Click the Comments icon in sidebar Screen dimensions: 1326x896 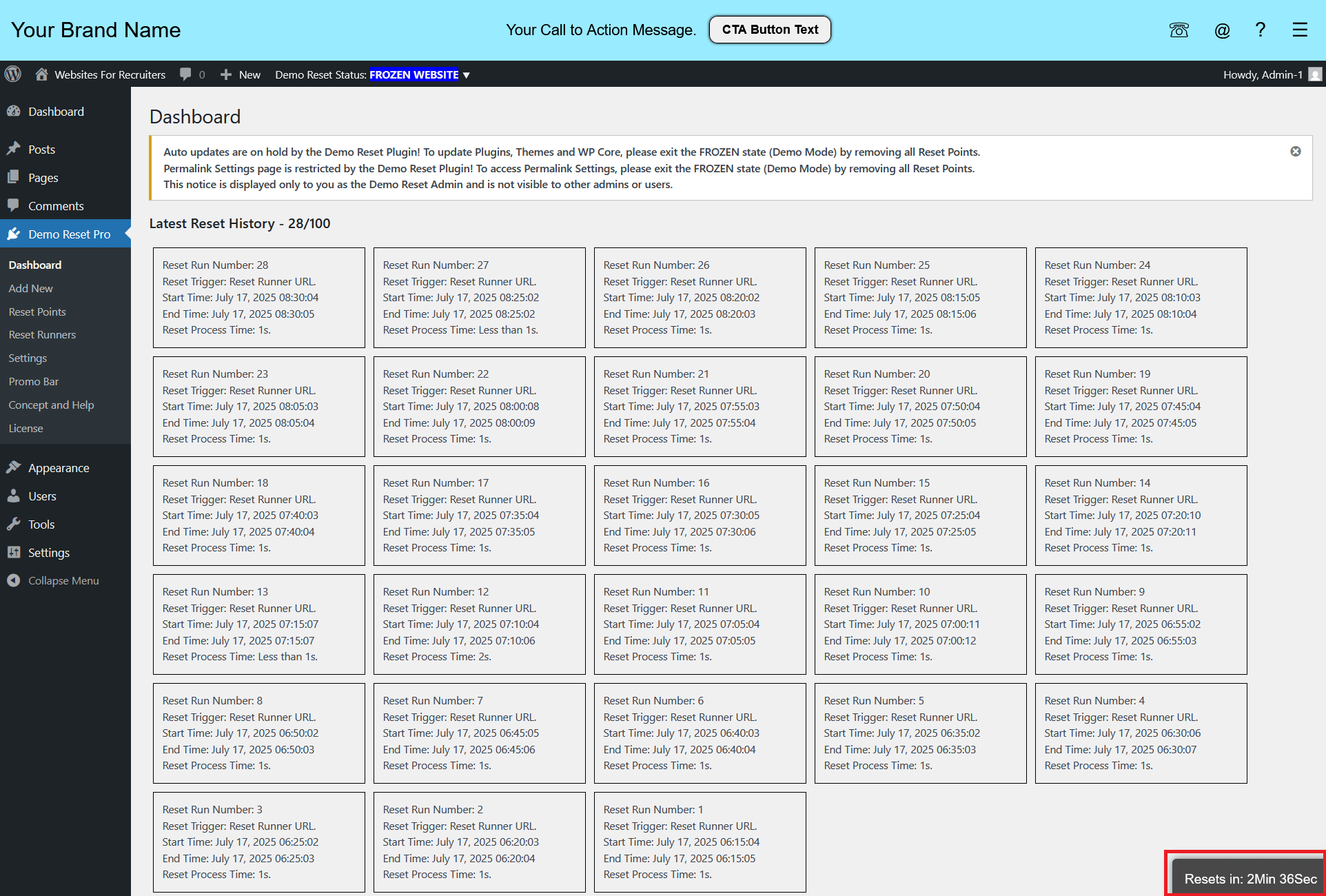tap(14, 205)
